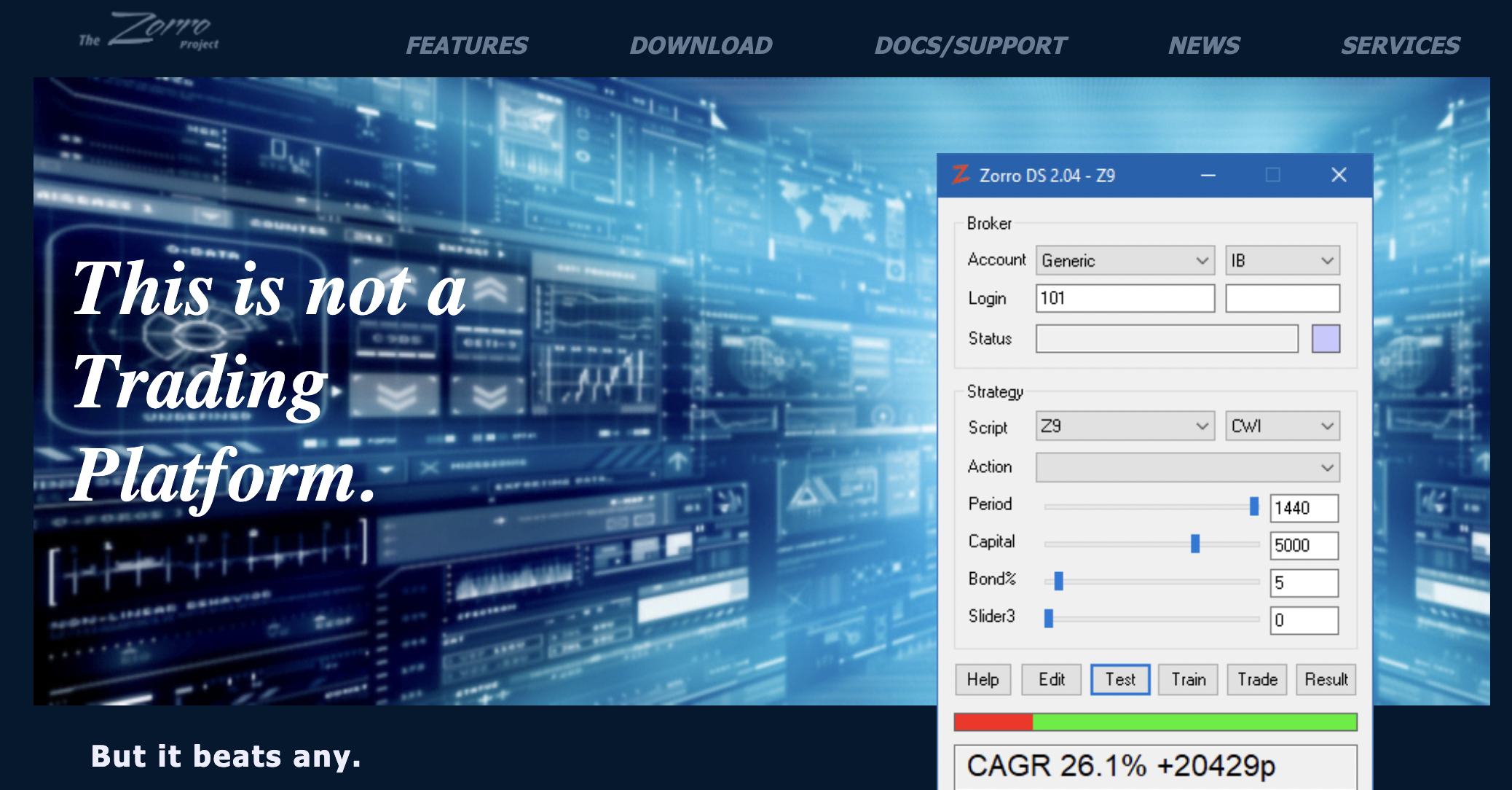Close the Zorro DS 2.04 window
The image size is (1512, 790).
point(1339,175)
